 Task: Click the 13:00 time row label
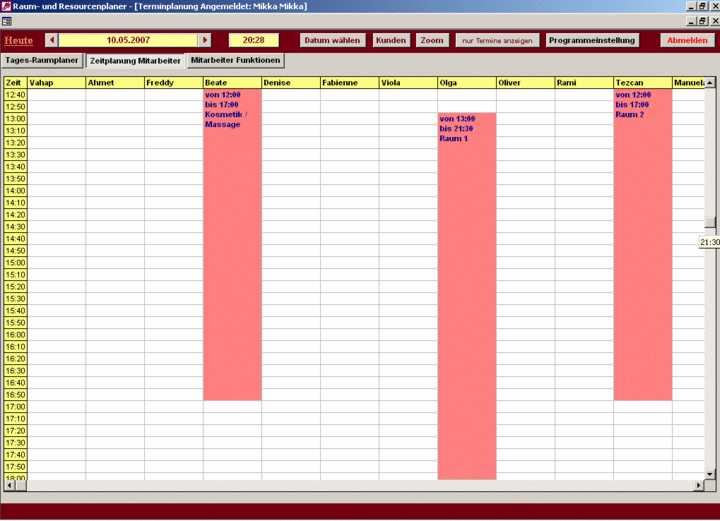(x=16, y=119)
